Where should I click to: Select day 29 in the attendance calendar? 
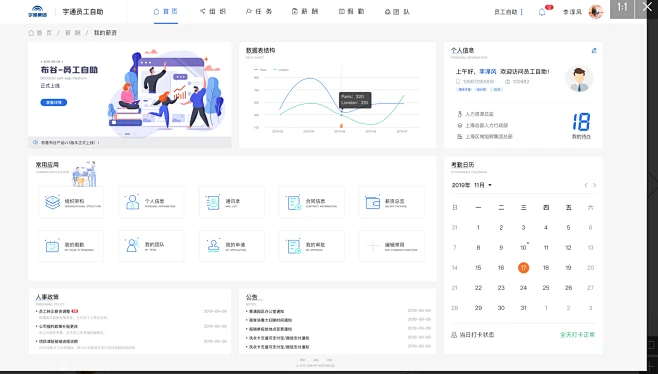[x=478, y=308]
